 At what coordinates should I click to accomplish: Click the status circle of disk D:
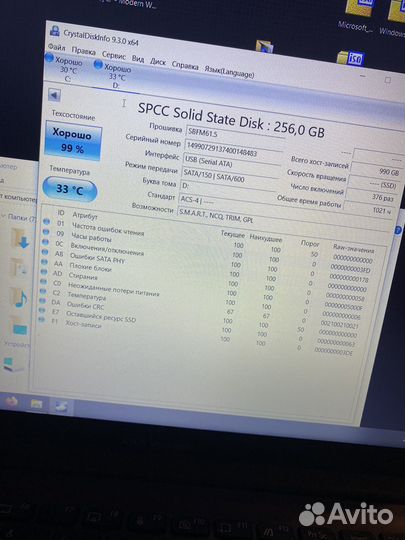click(98, 64)
